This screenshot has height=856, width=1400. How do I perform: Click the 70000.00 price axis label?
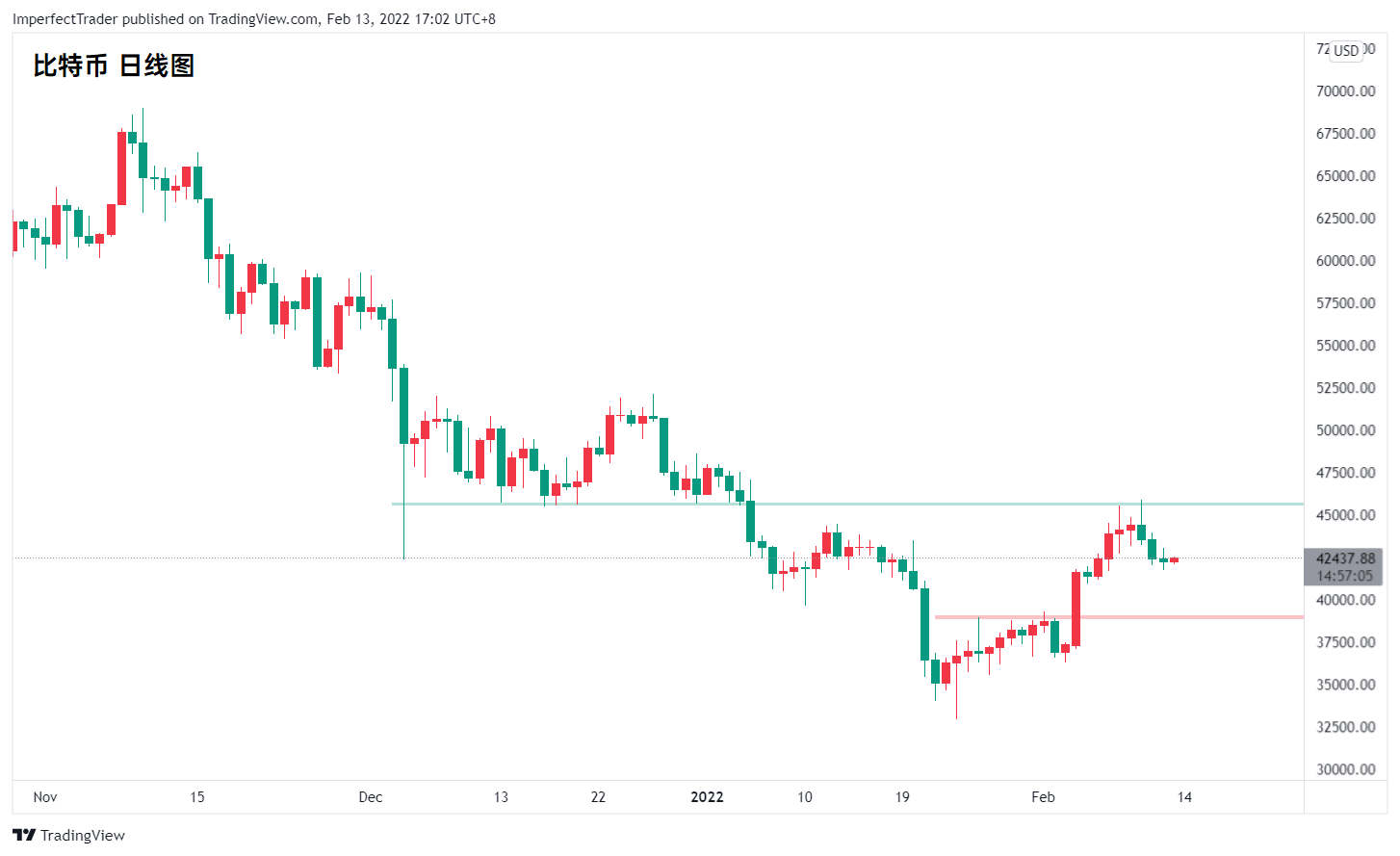(1345, 91)
